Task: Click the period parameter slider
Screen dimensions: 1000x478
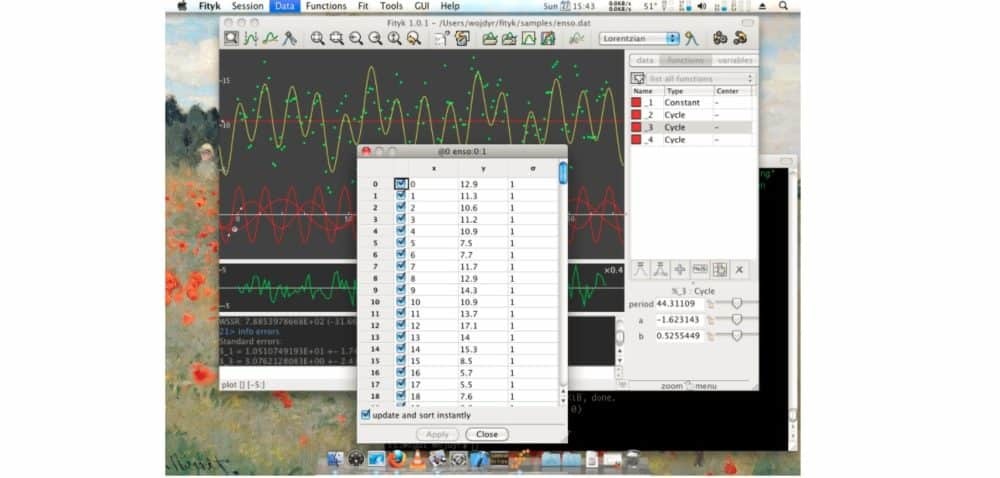Action: pos(738,303)
